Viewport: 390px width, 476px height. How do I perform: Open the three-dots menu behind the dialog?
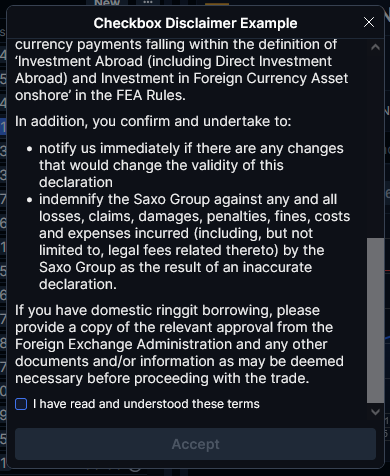pyautogui.click(x=148, y=2)
